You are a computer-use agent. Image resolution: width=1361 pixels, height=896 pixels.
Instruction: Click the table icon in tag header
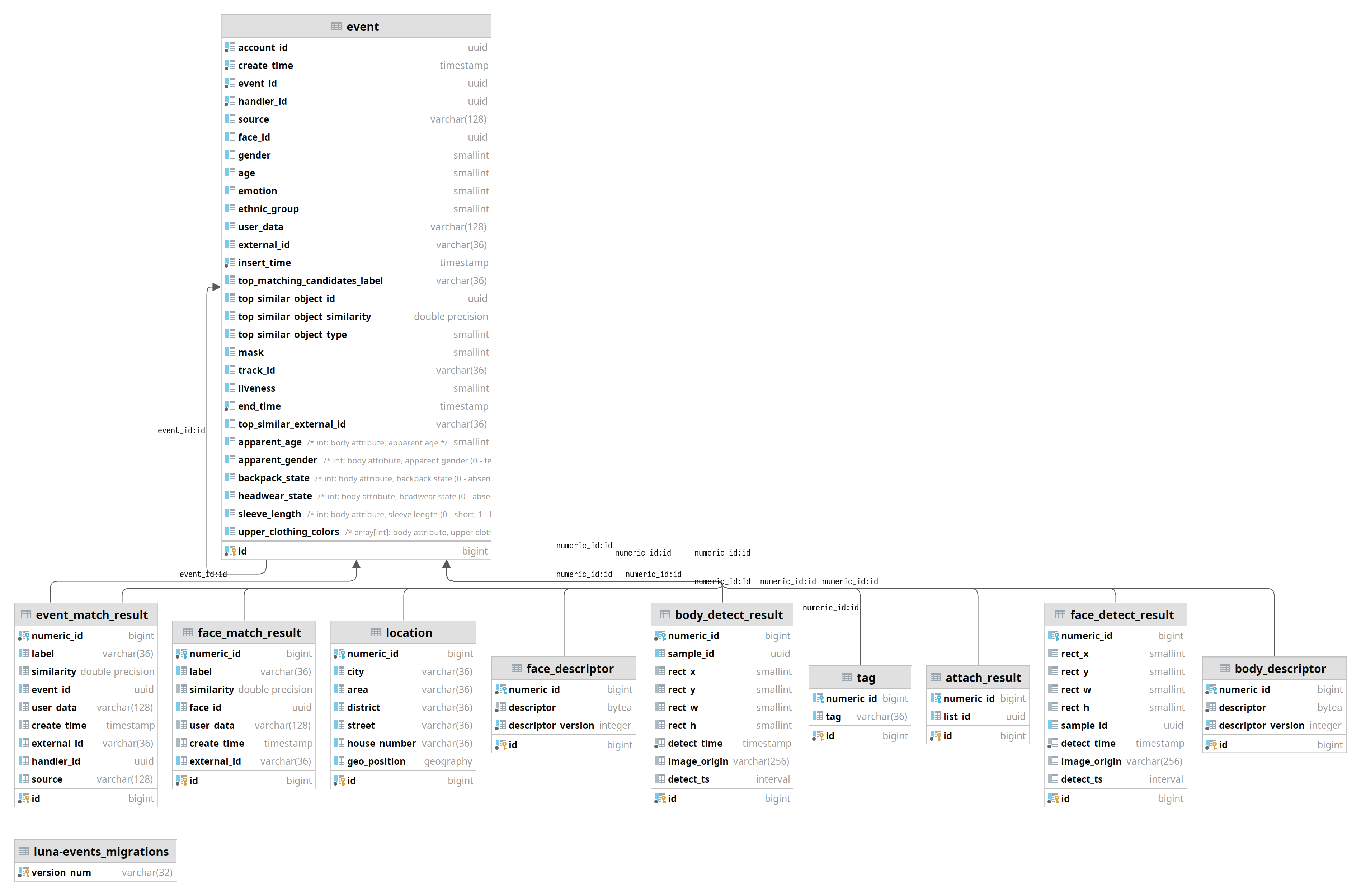point(846,678)
